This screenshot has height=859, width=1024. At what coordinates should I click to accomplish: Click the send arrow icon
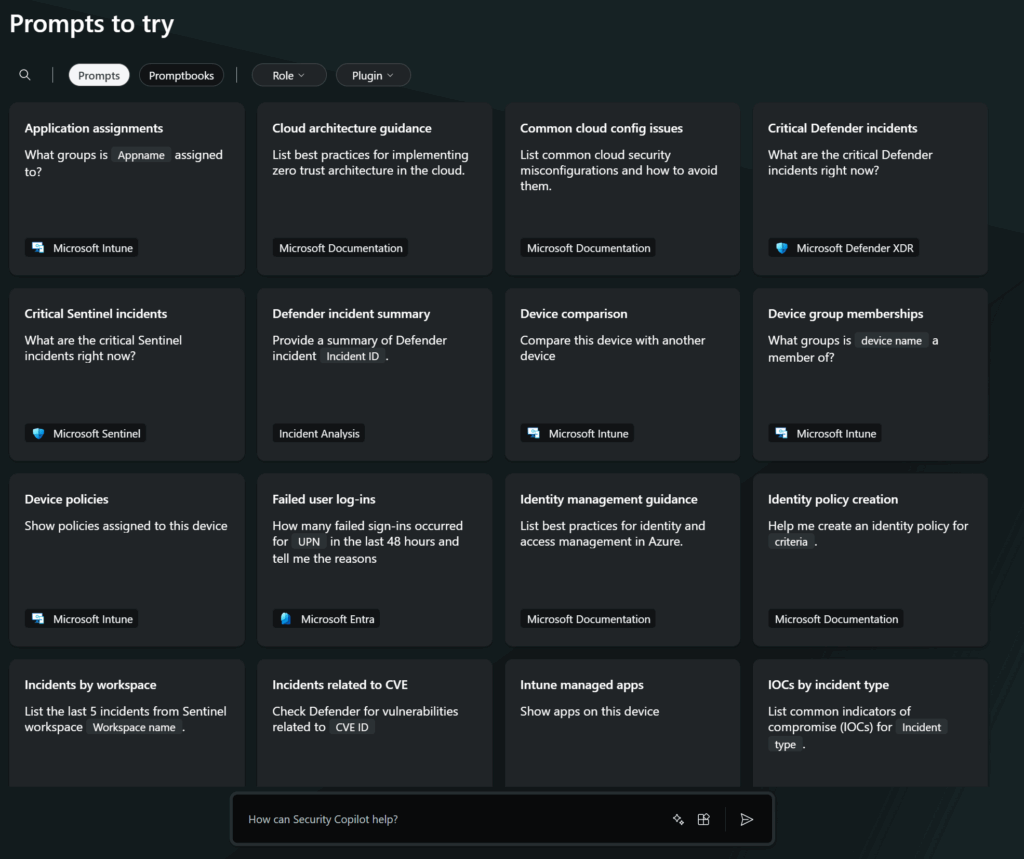click(746, 819)
